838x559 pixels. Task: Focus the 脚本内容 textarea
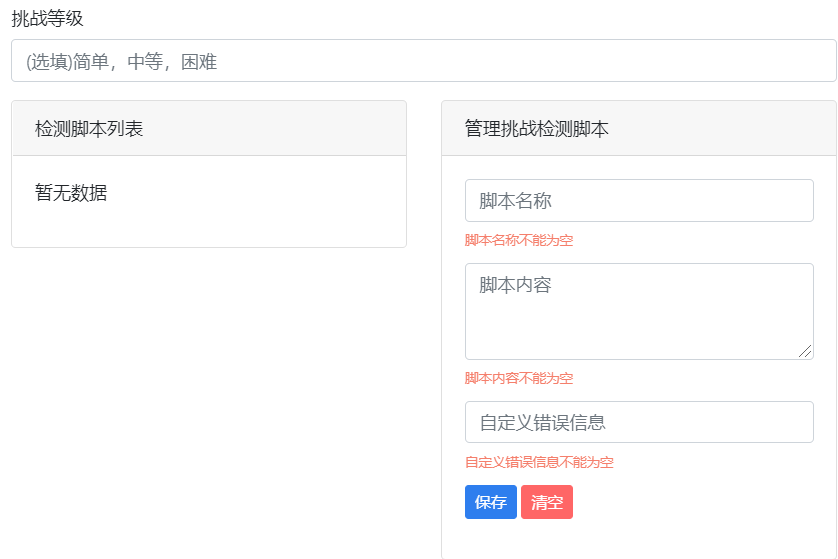coord(639,311)
